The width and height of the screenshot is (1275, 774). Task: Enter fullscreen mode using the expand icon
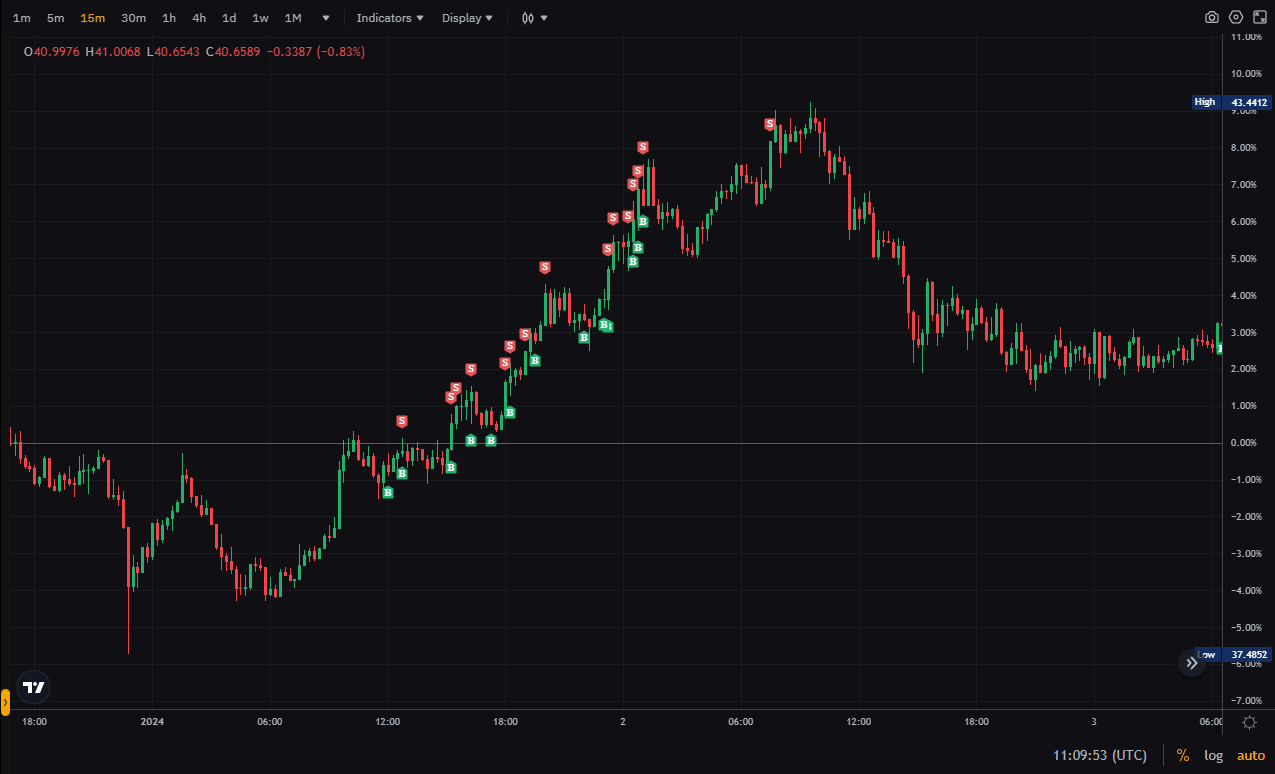(1258, 17)
